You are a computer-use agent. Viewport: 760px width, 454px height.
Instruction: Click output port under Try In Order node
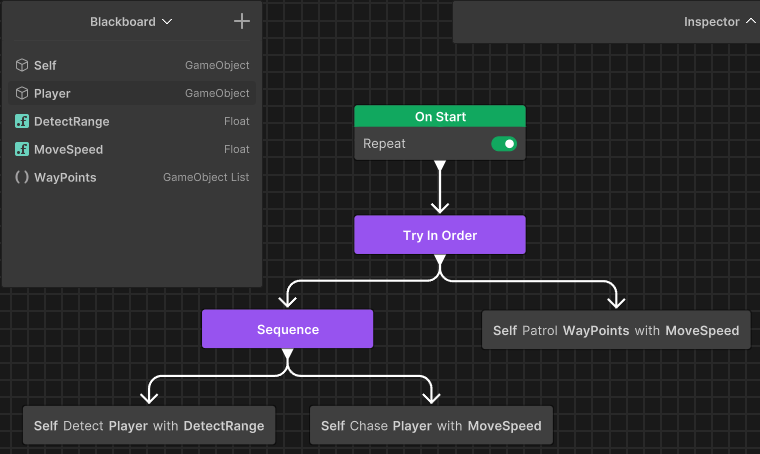(440, 259)
